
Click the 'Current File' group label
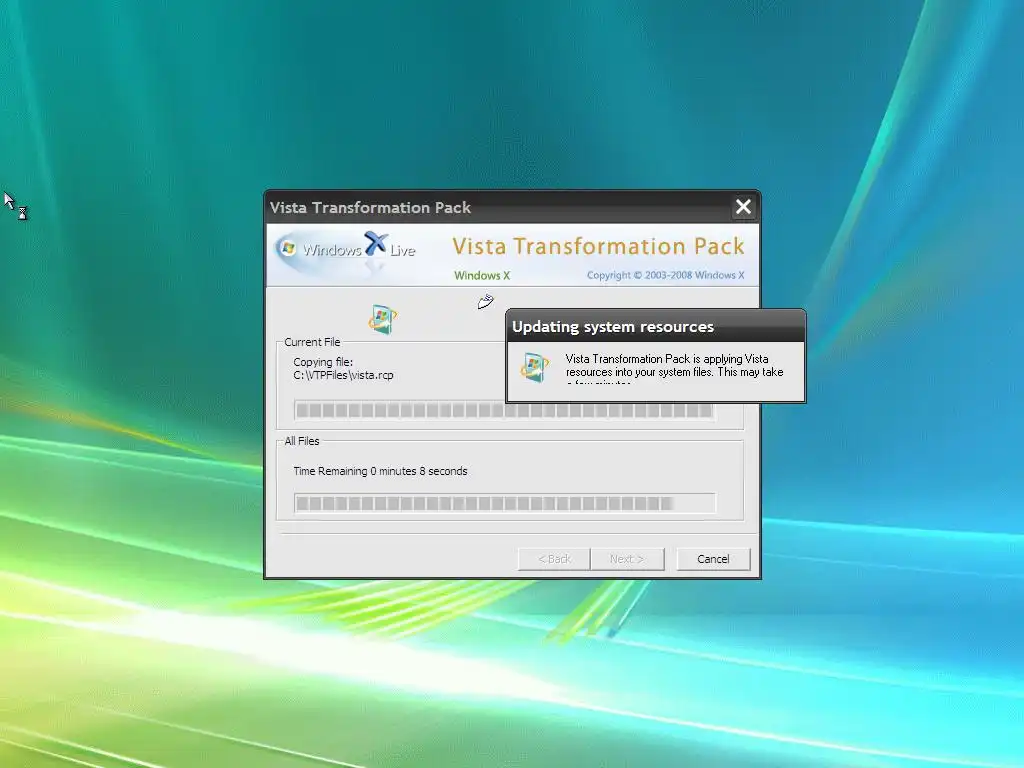[312, 342]
